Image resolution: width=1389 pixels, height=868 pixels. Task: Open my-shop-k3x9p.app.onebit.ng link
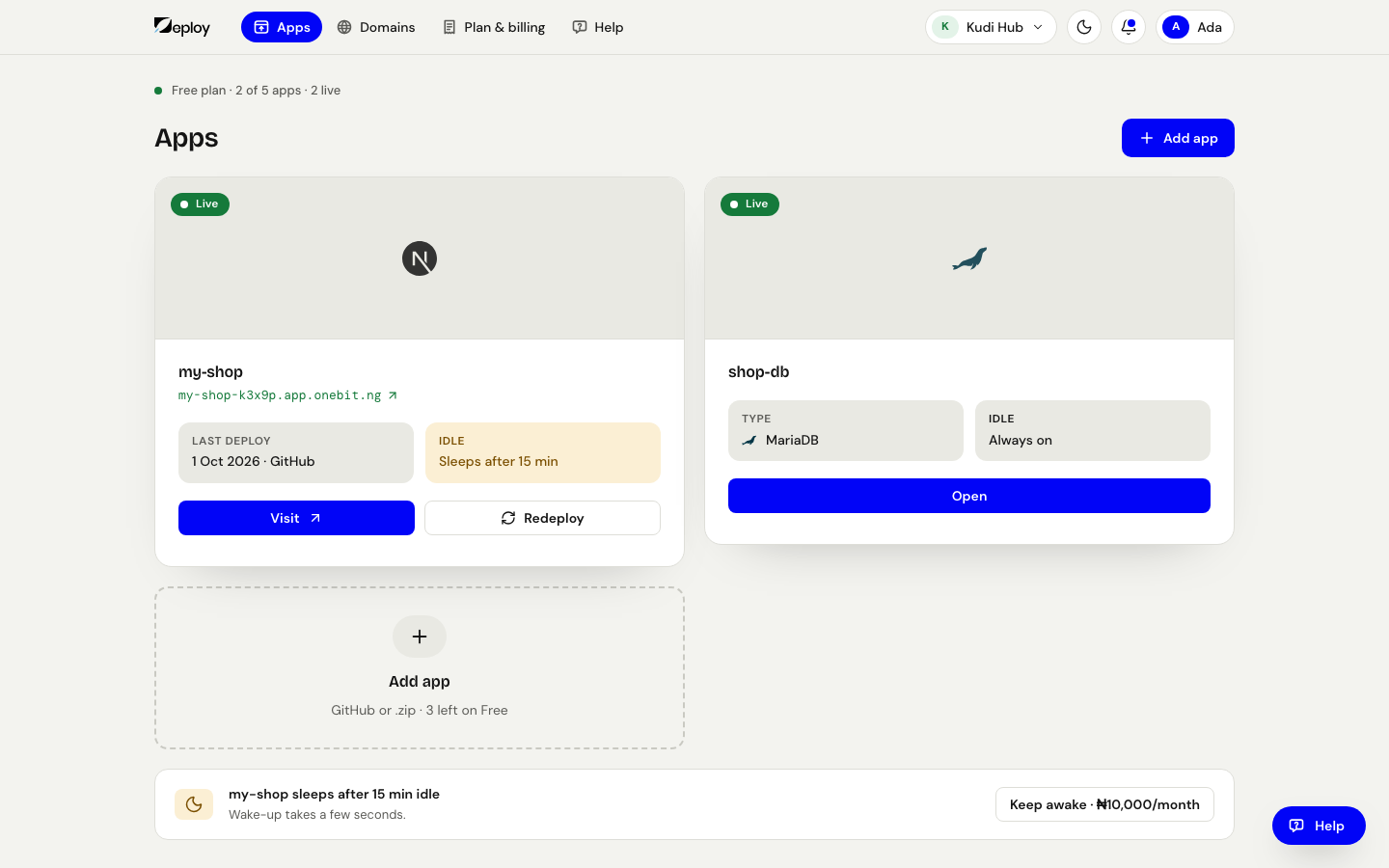click(x=287, y=395)
